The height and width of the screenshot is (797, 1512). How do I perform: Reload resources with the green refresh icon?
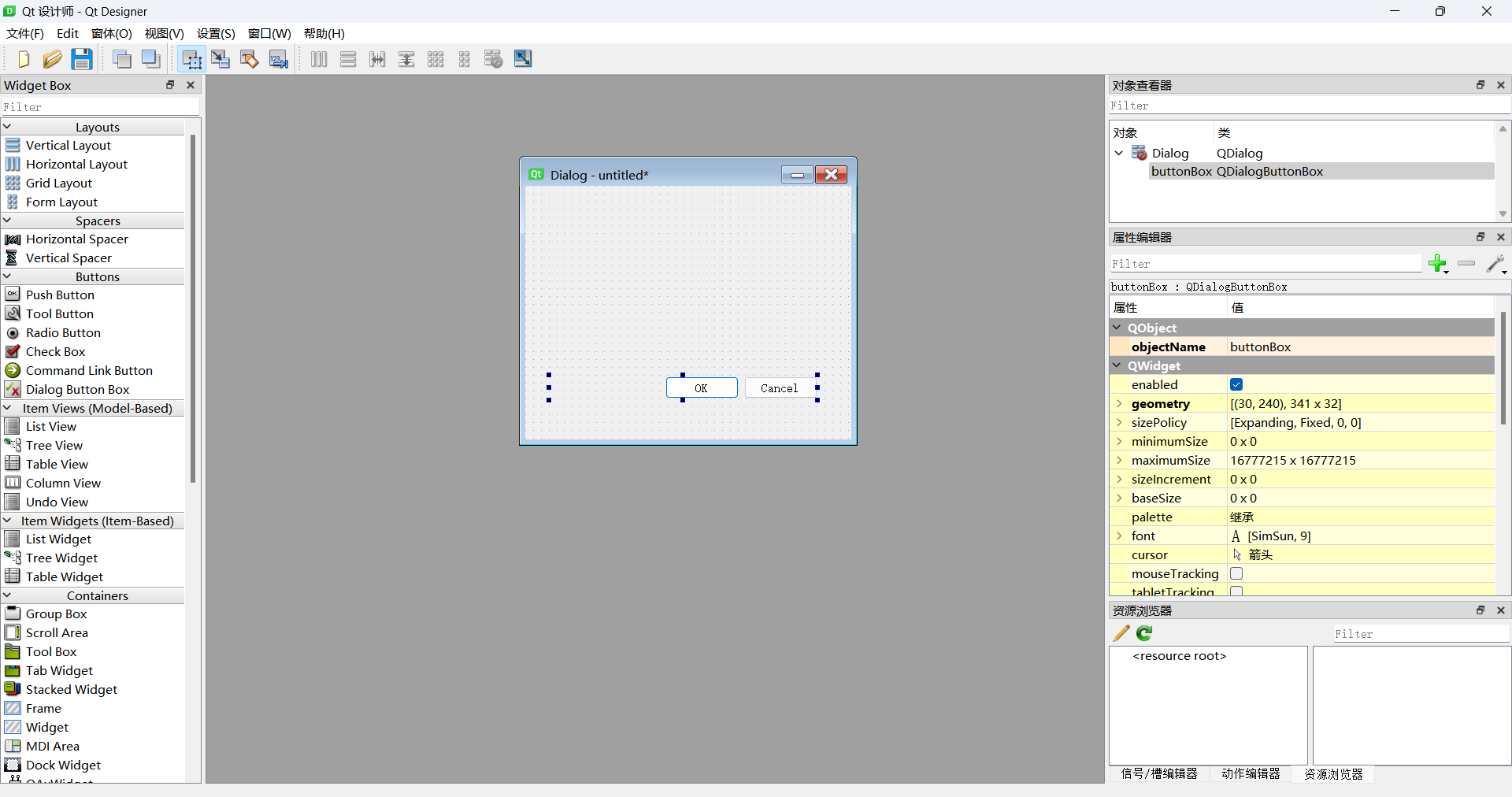(x=1144, y=633)
